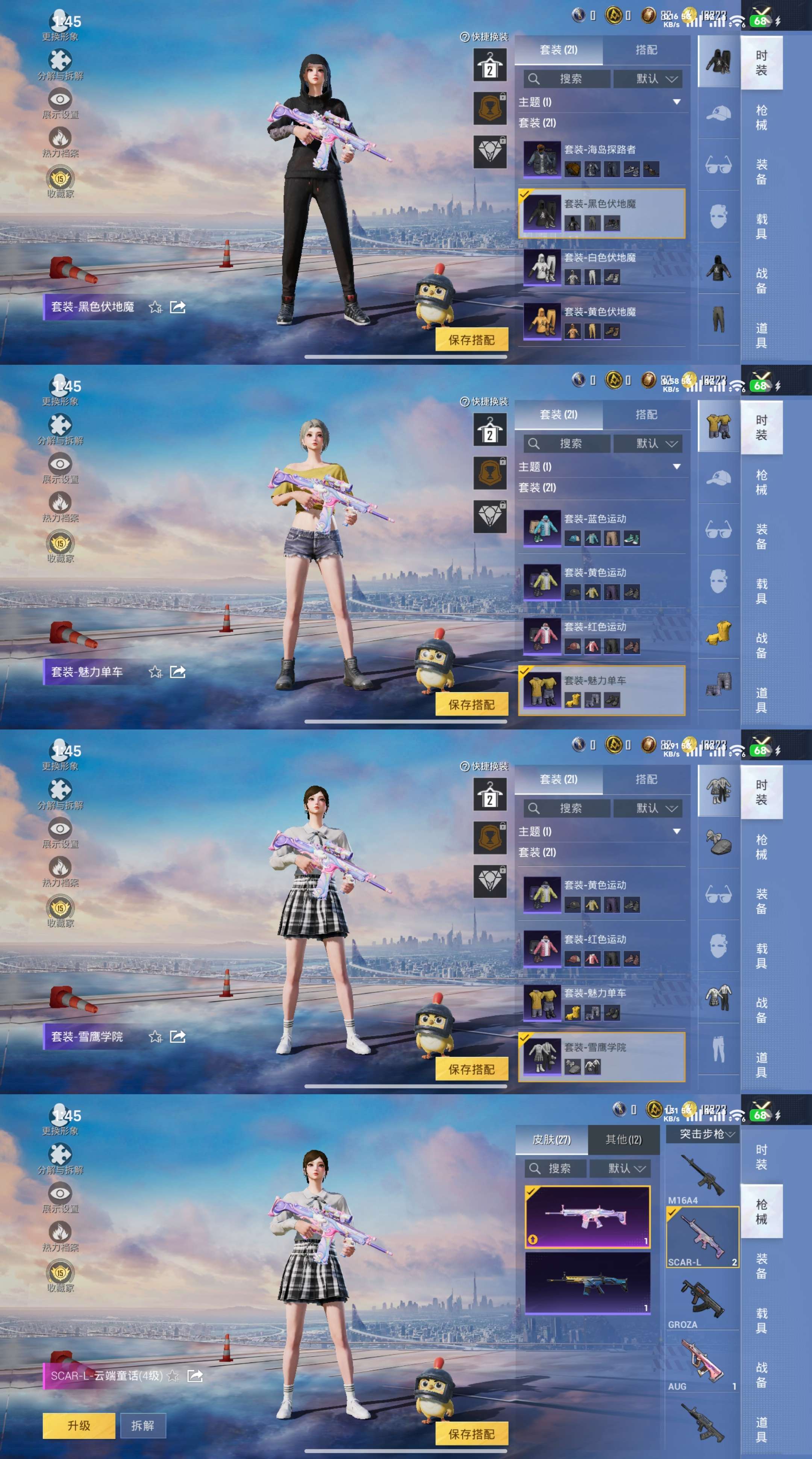Select blue cap item in 套装-蓝色运动 row
The height and width of the screenshot is (1459, 812).
(573, 538)
